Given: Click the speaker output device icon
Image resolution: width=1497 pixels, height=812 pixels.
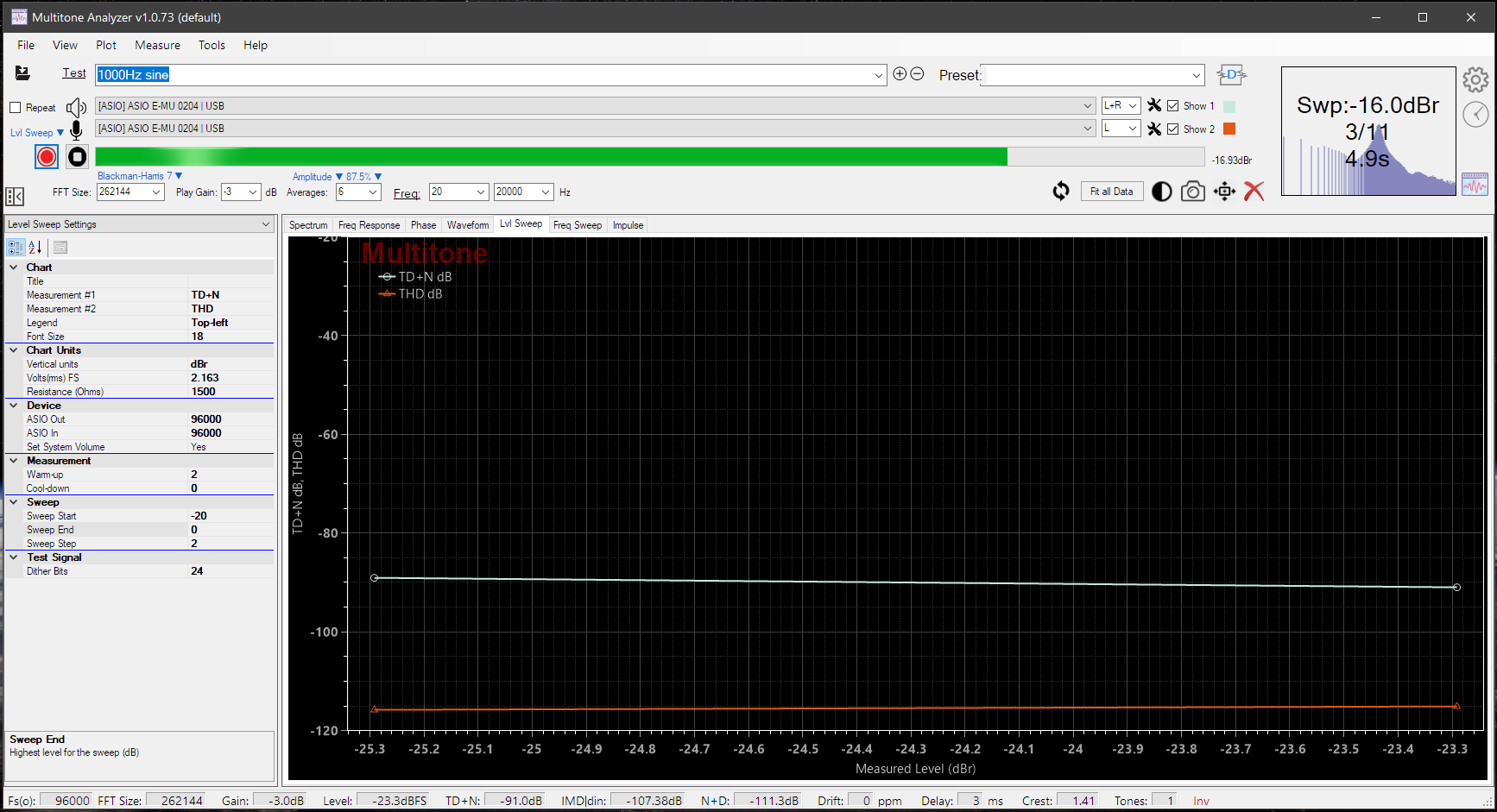Looking at the screenshot, I should point(76,107).
